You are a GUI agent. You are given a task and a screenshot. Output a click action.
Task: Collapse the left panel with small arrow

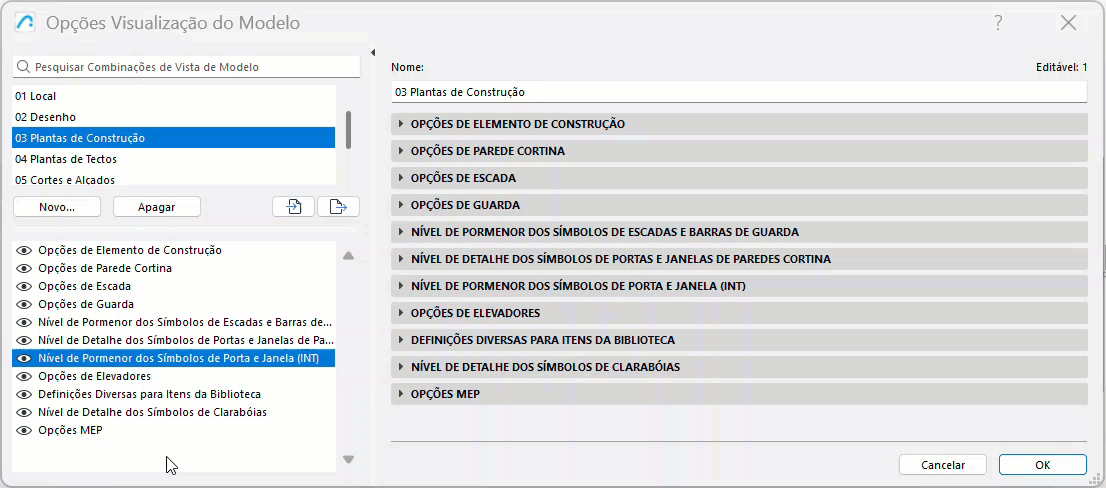coord(372,53)
